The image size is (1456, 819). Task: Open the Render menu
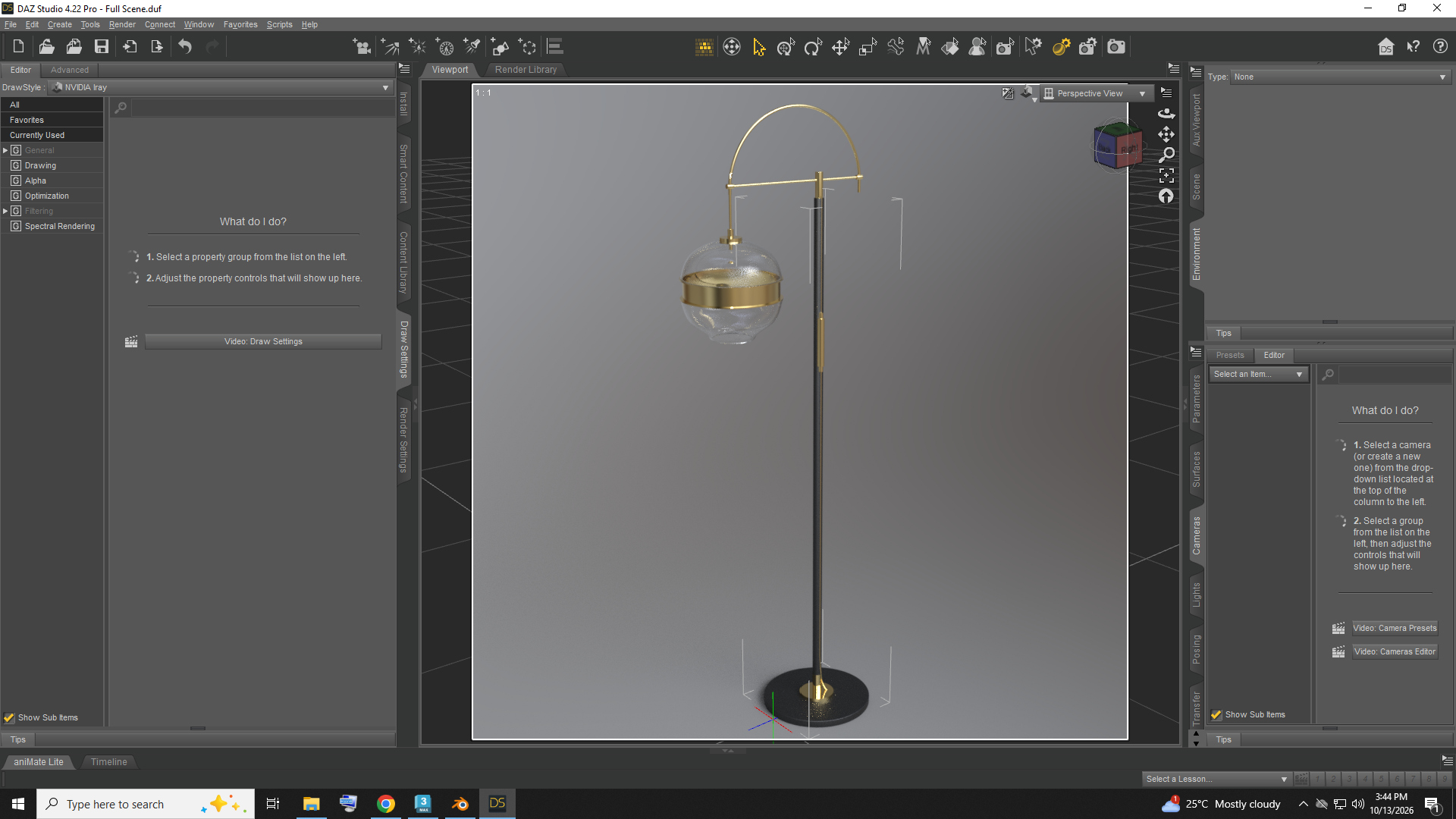tap(122, 24)
